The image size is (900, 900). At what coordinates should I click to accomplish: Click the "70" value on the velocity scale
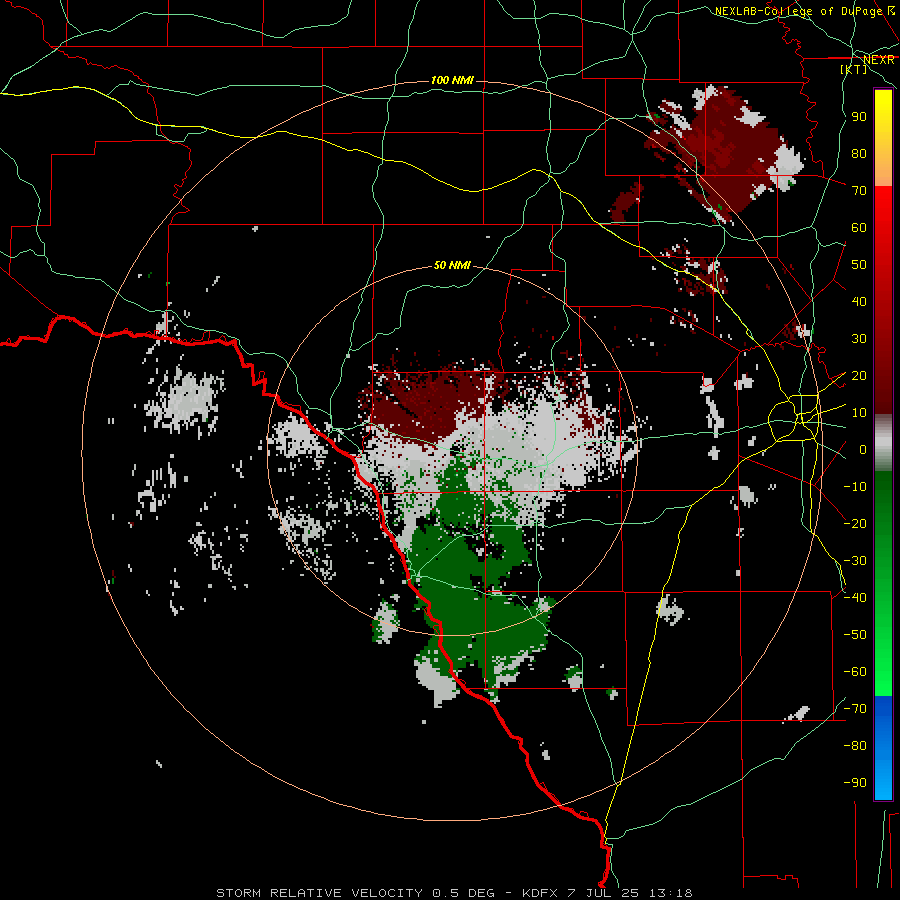[859, 191]
